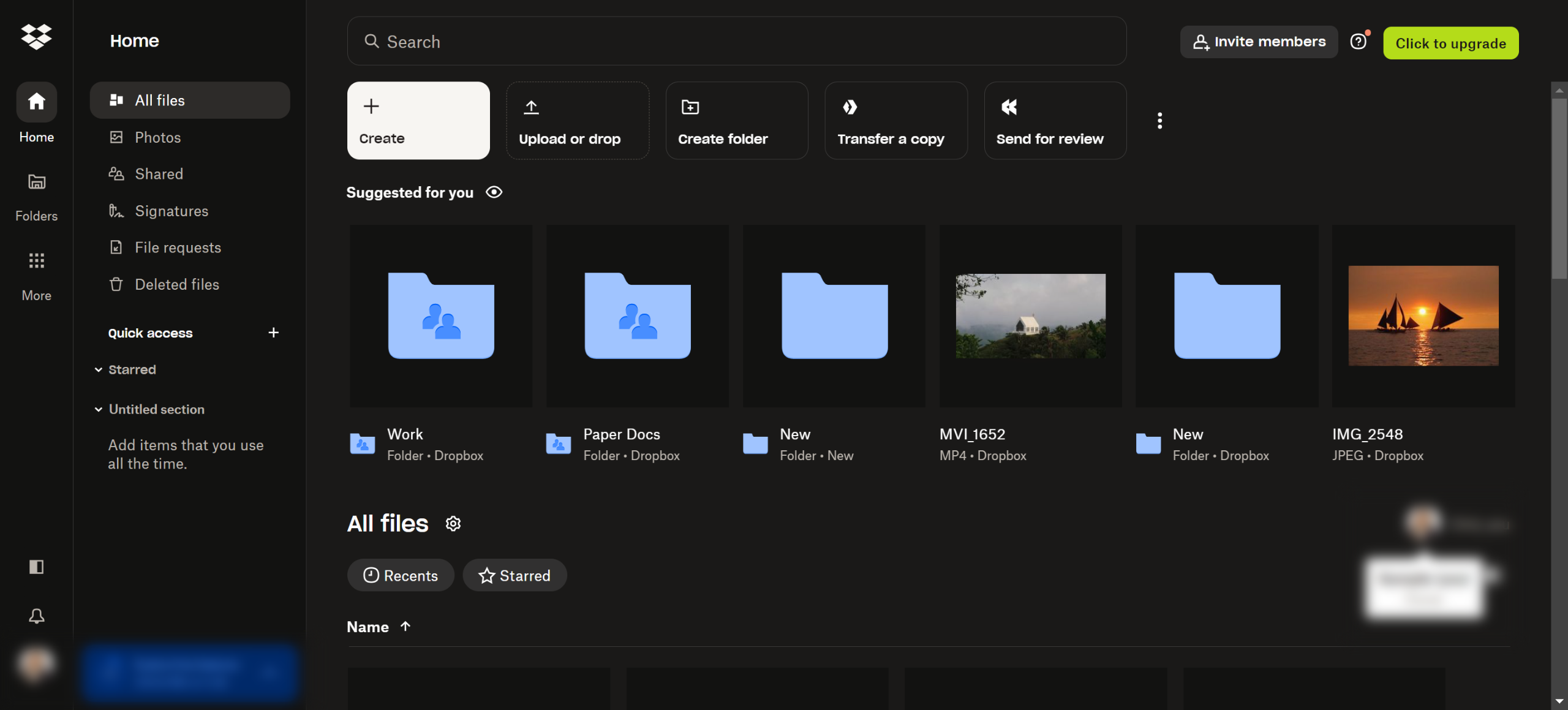Open the three-dot more actions menu
Screen dimensions: 1568x710
(1159, 121)
